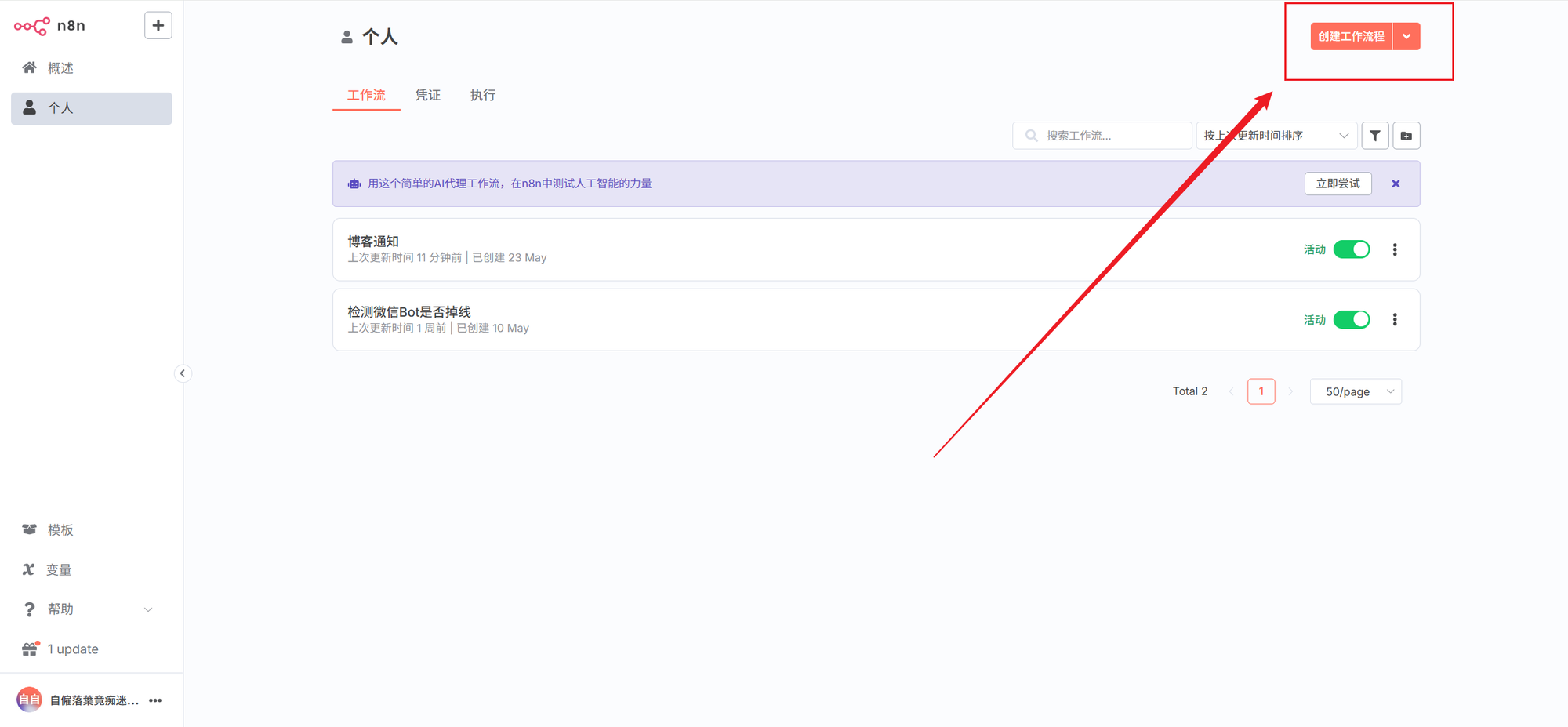The height and width of the screenshot is (727, 1568).
Task: Open three-dot menu for 博客通知 workflow
Action: click(1394, 249)
